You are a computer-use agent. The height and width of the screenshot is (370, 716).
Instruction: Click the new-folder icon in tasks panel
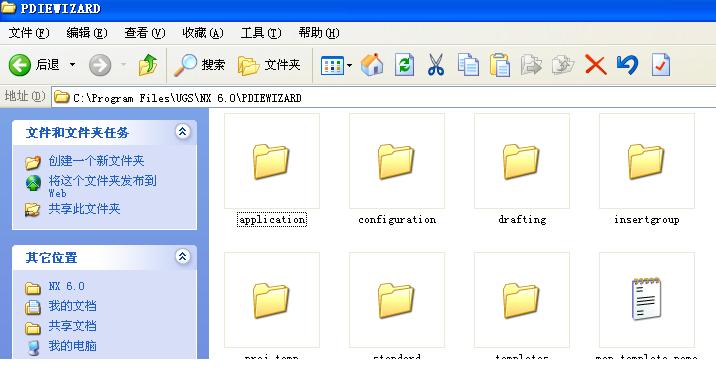click(33, 162)
